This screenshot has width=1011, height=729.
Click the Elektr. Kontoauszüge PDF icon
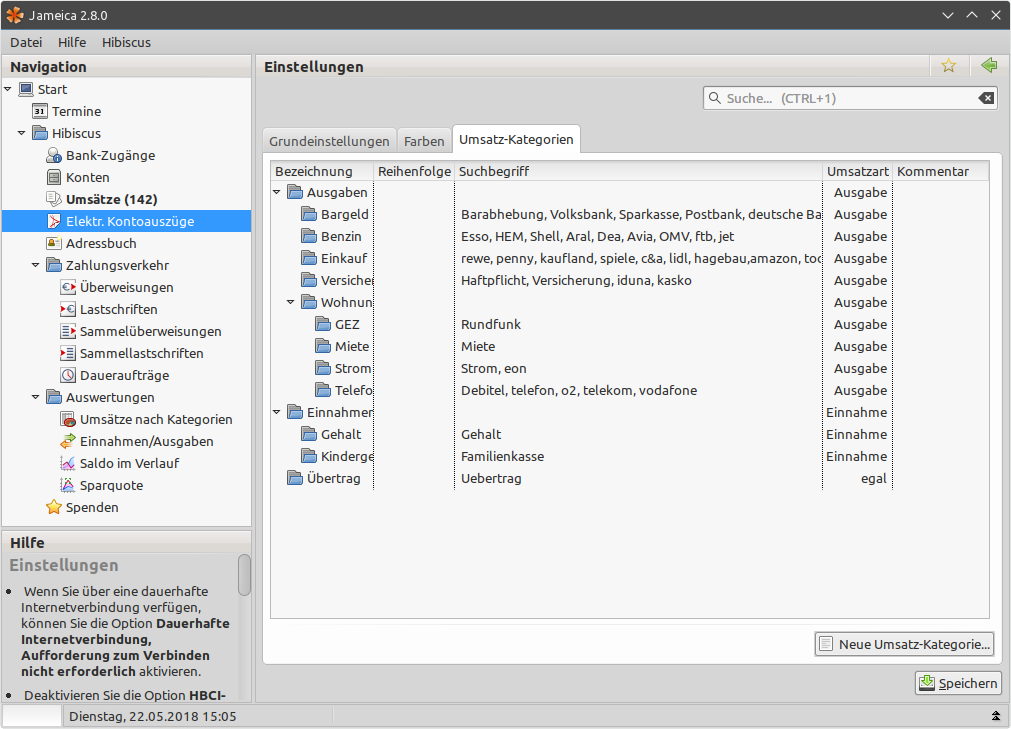(54, 221)
